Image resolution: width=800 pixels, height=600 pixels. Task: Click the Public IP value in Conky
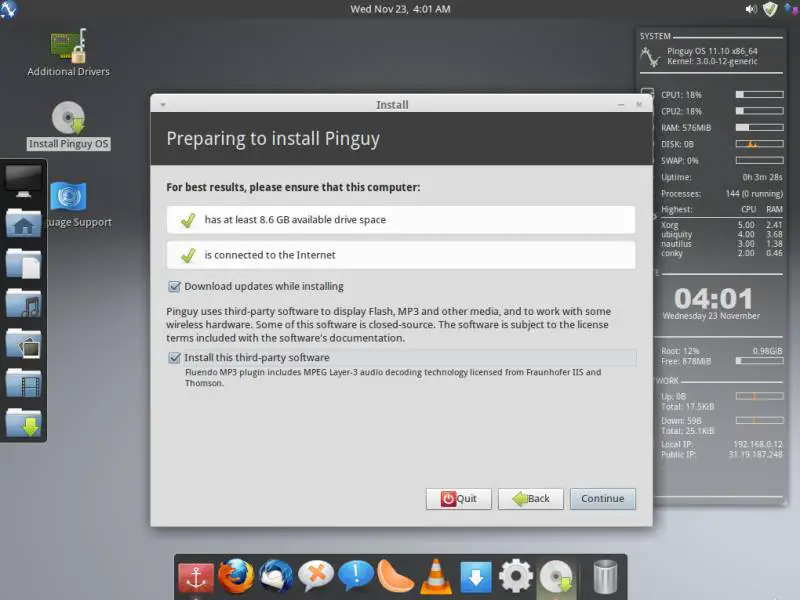point(755,454)
